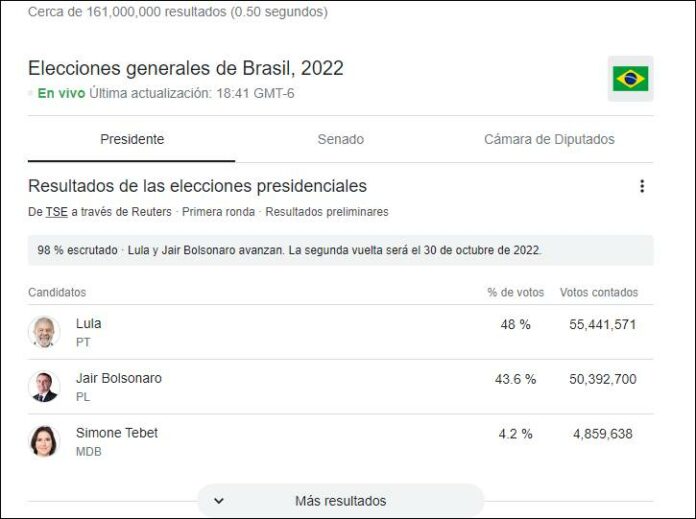Click the Lula candidate name
Screen dimensions: 696x519
[x=88, y=323]
